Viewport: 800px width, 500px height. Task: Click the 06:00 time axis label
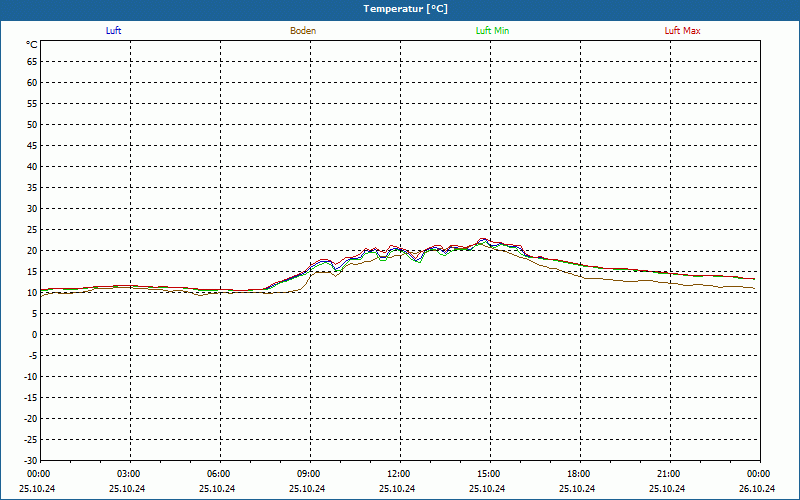pos(220,474)
